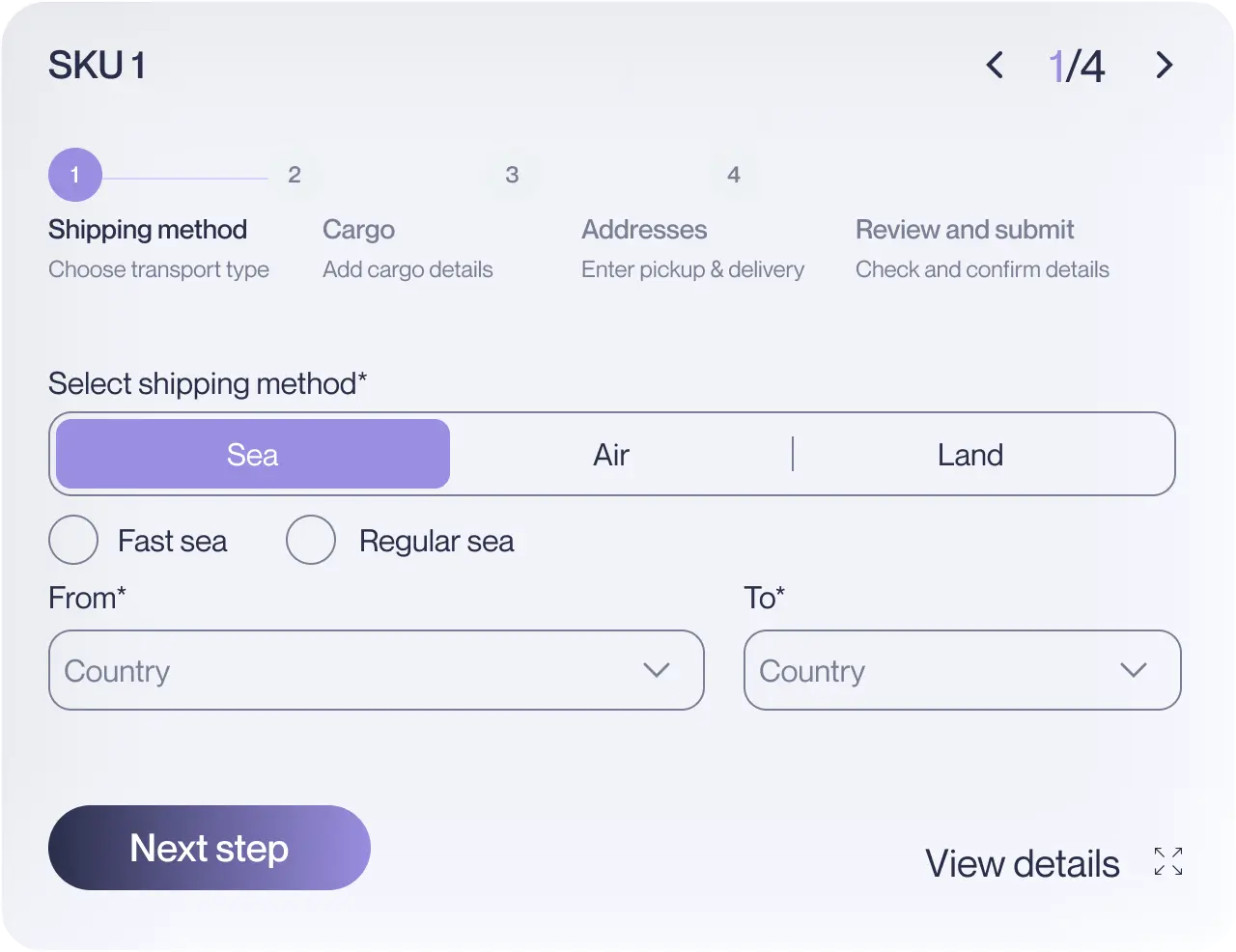Click the step 1 circle indicator
This screenshot has width=1236, height=952.
click(x=75, y=175)
